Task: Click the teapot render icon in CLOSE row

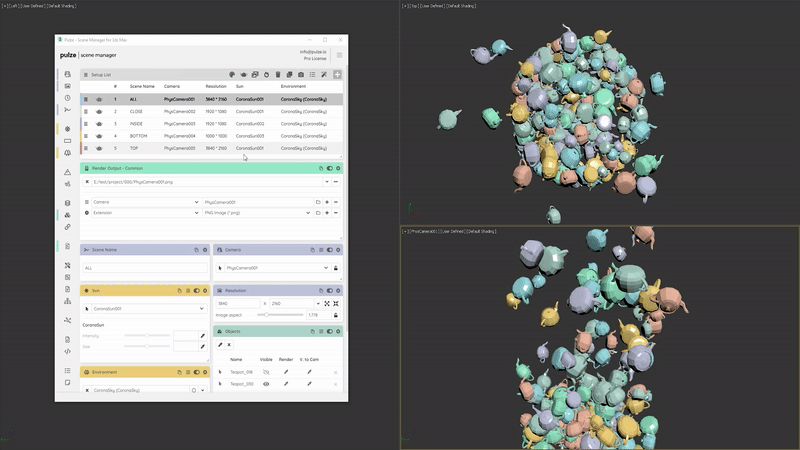Action: click(99, 111)
